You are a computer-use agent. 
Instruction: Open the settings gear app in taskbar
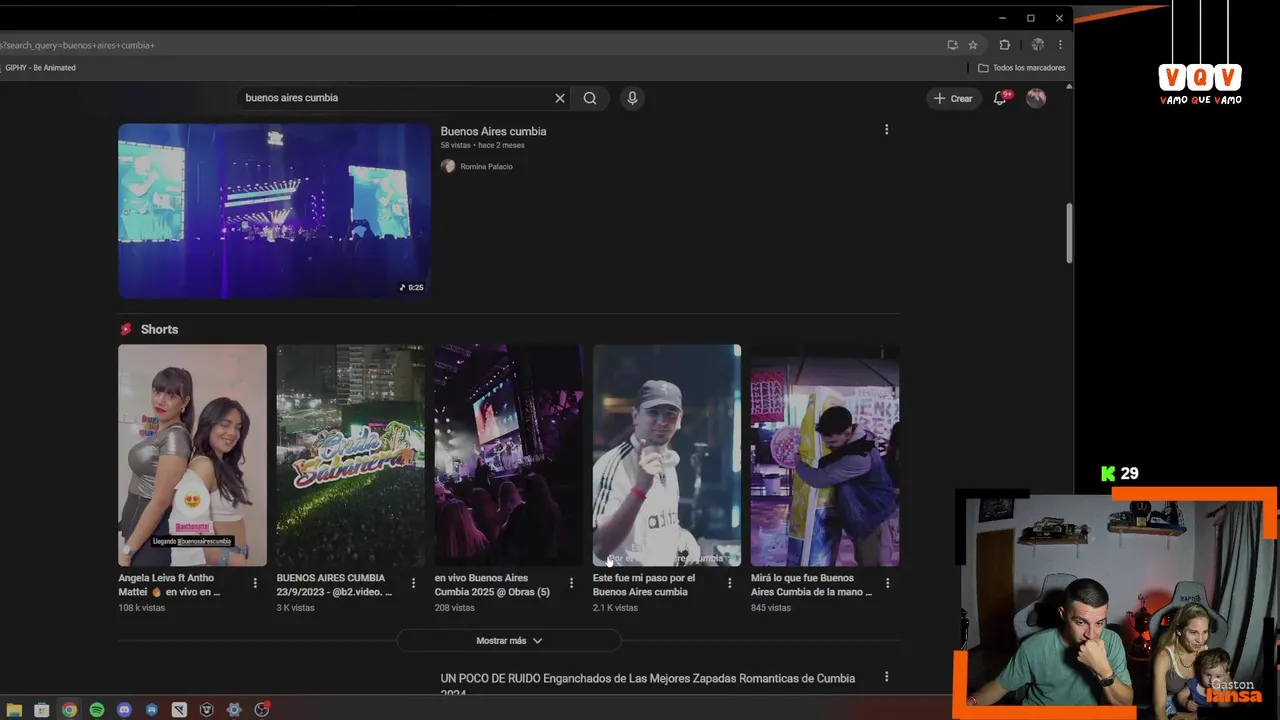tap(234, 710)
